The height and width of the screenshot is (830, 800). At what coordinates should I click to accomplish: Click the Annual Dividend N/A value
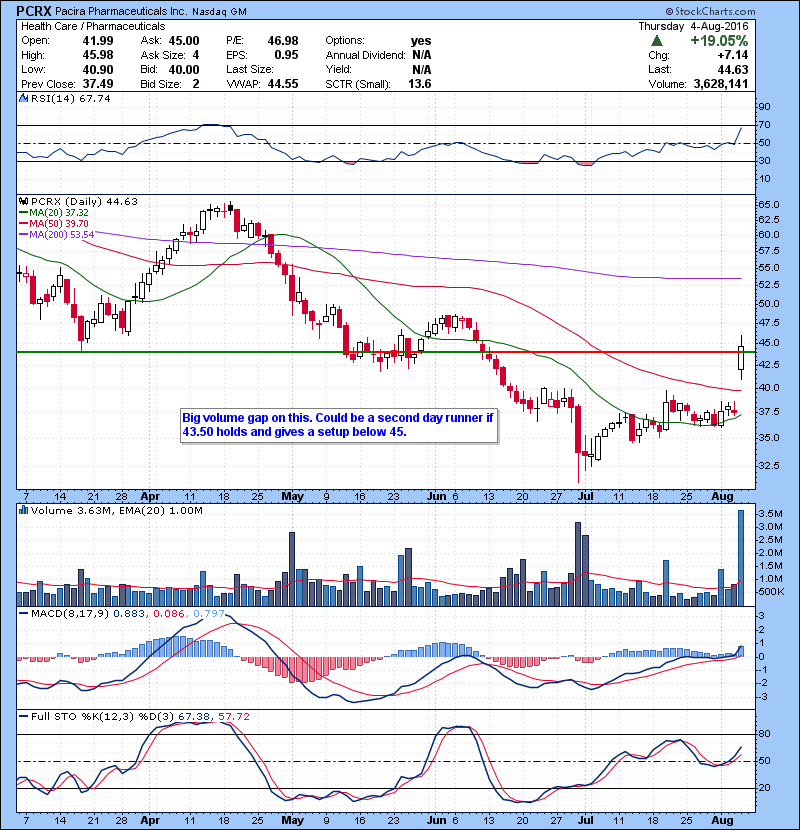pos(421,55)
